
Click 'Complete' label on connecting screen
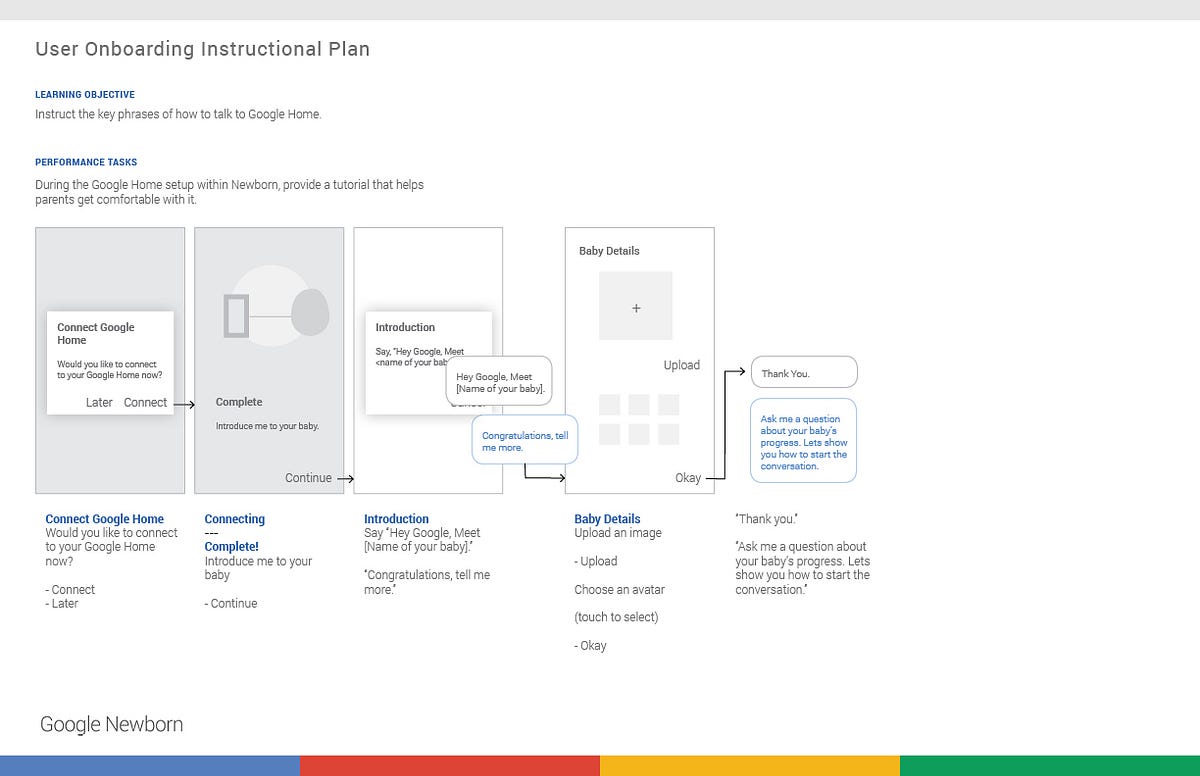tap(239, 402)
